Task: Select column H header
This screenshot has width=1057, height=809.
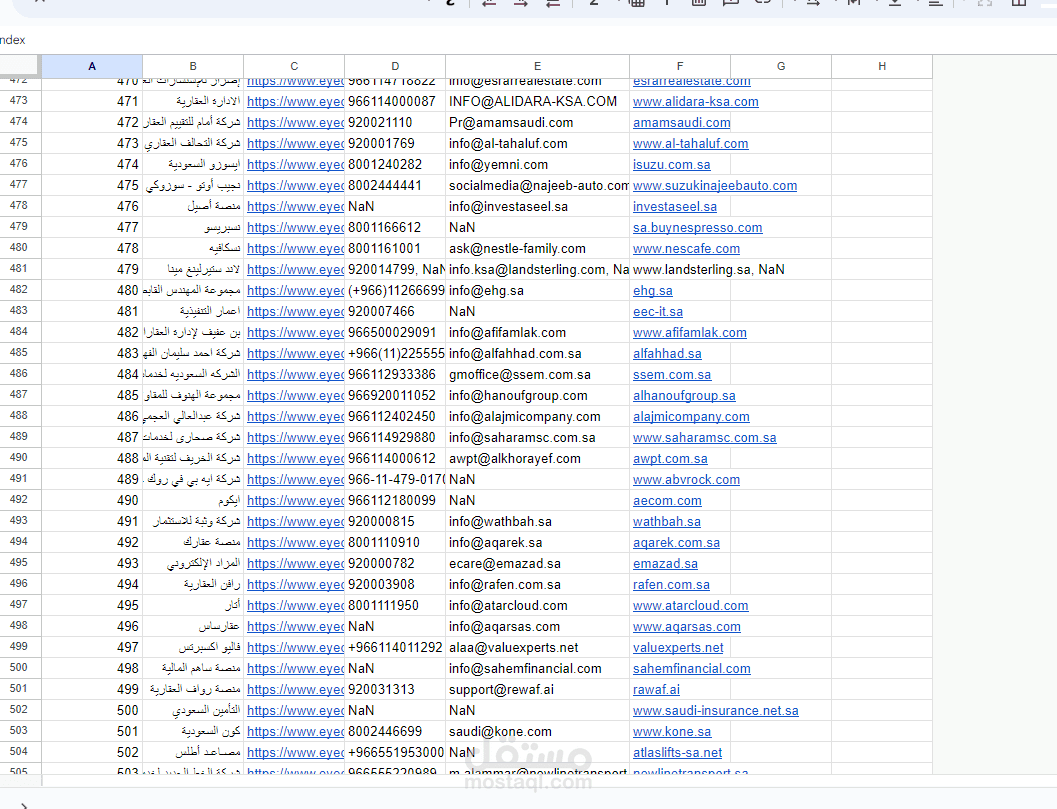Action: pyautogui.click(x=882, y=66)
